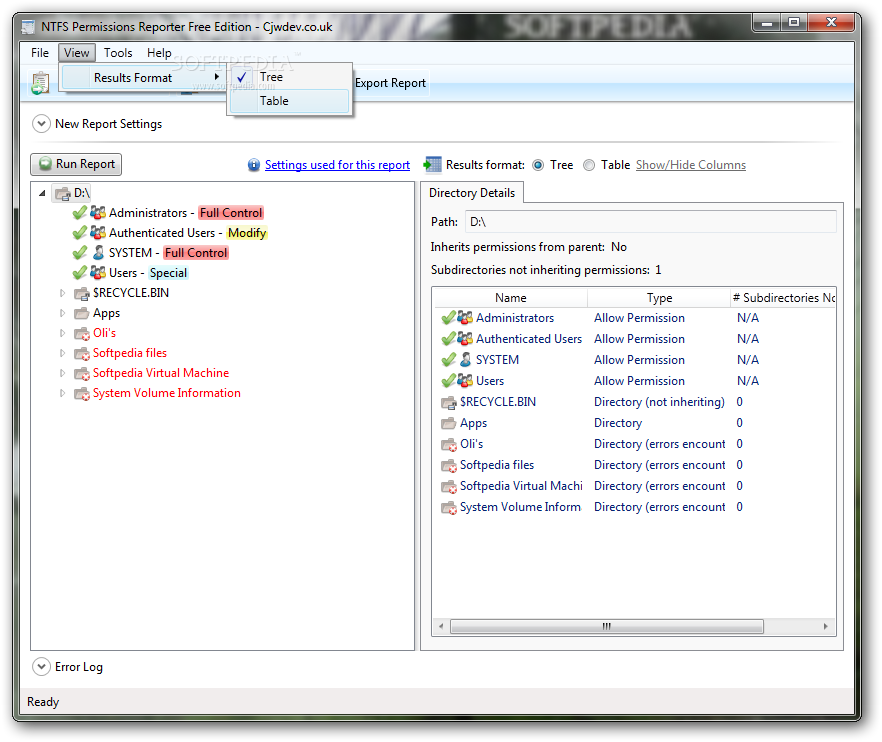Click SYSTEM user icon in details list
The image size is (882, 742).
(x=466, y=359)
